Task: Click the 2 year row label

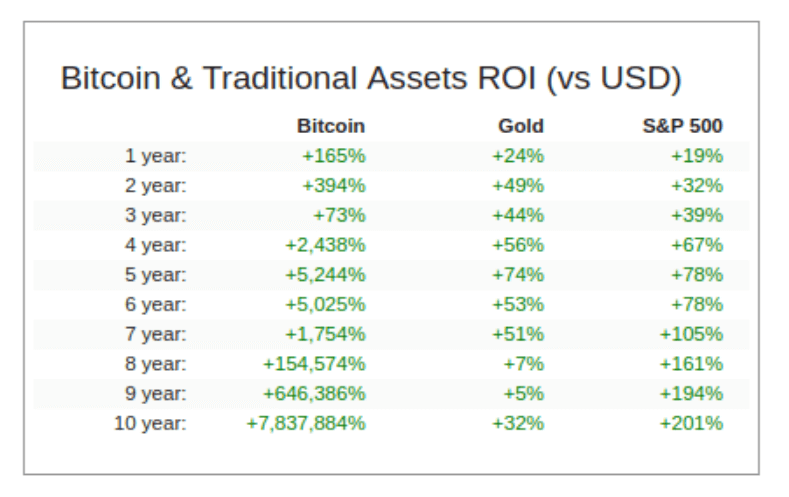Action: pyautogui.click(x=155, y=186)
